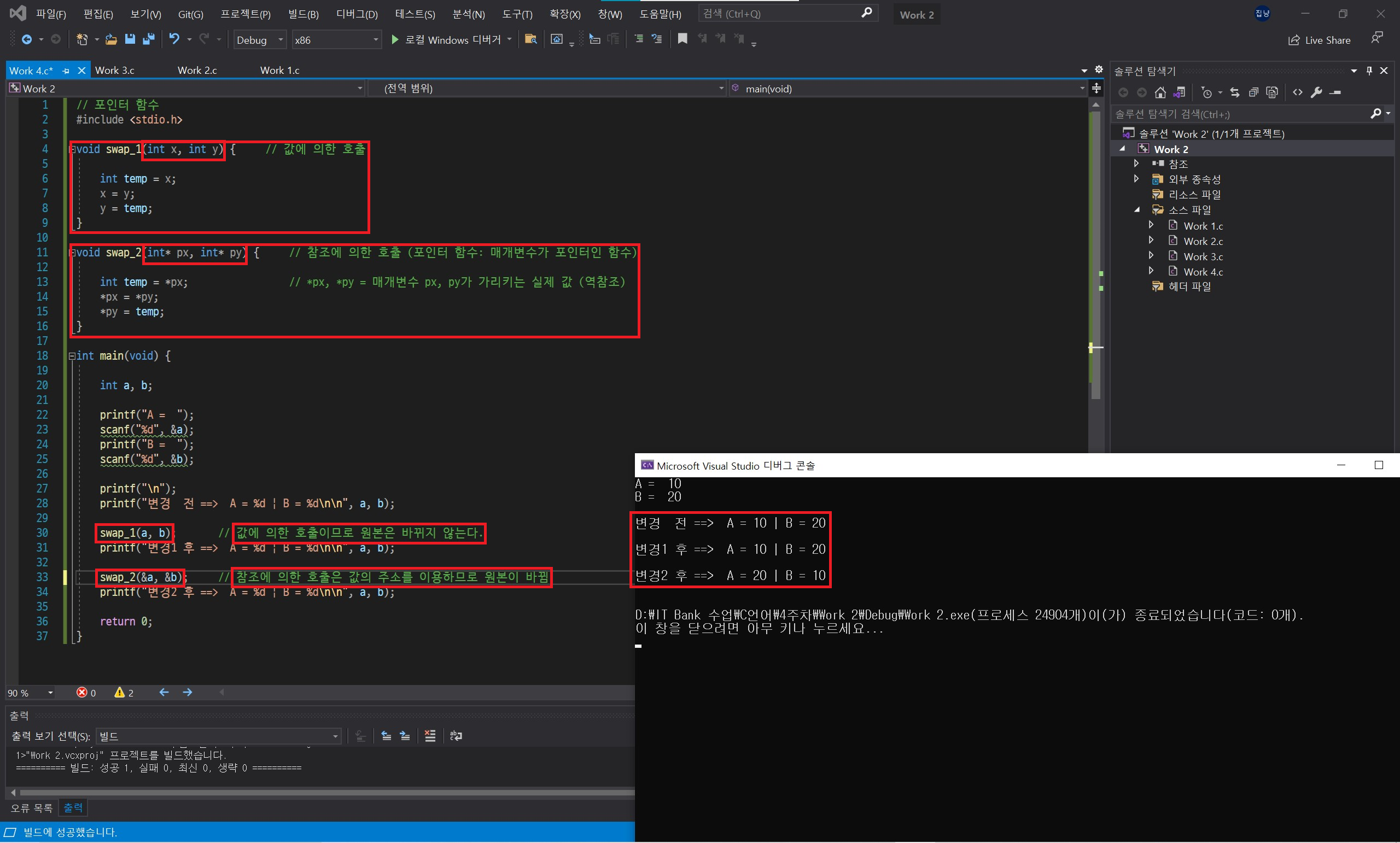1400x843 pixels.
Task: Click the bookmark icon in toolbar
Action: click(682, 39)
